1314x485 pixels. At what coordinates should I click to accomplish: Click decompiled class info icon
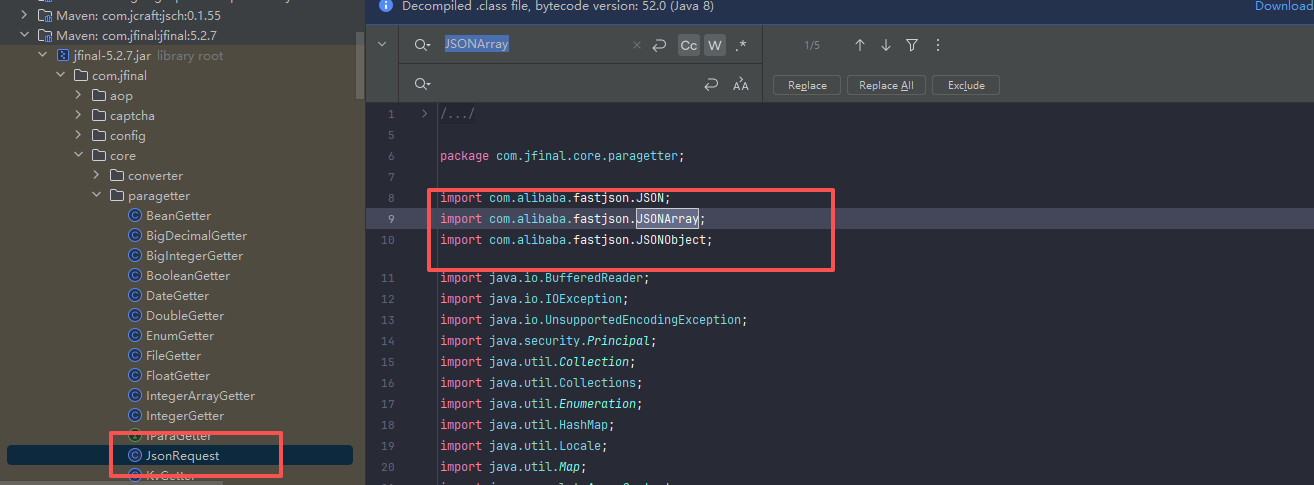click(385, 6)
